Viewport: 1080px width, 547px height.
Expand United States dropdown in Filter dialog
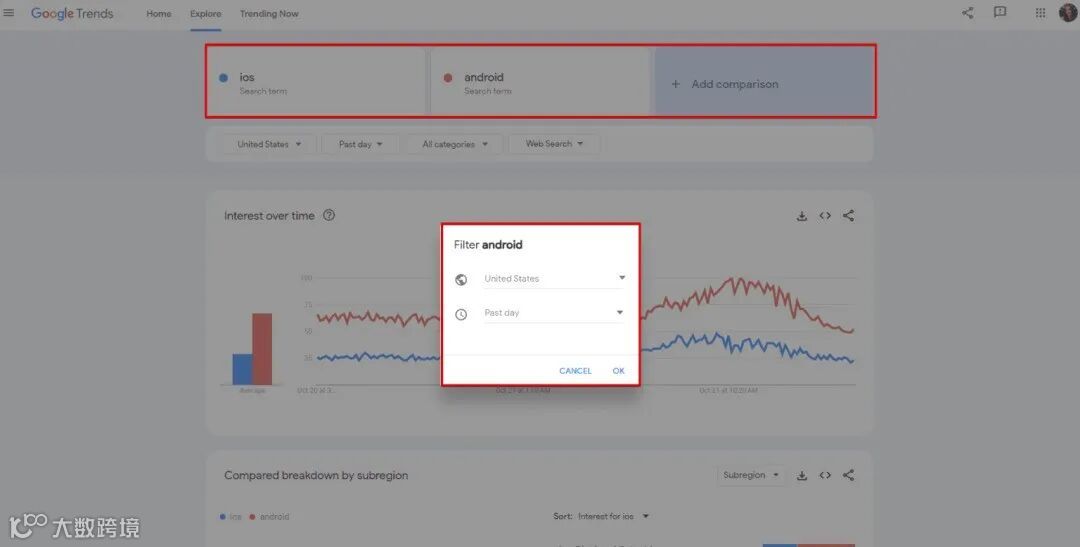click(554, 278)
